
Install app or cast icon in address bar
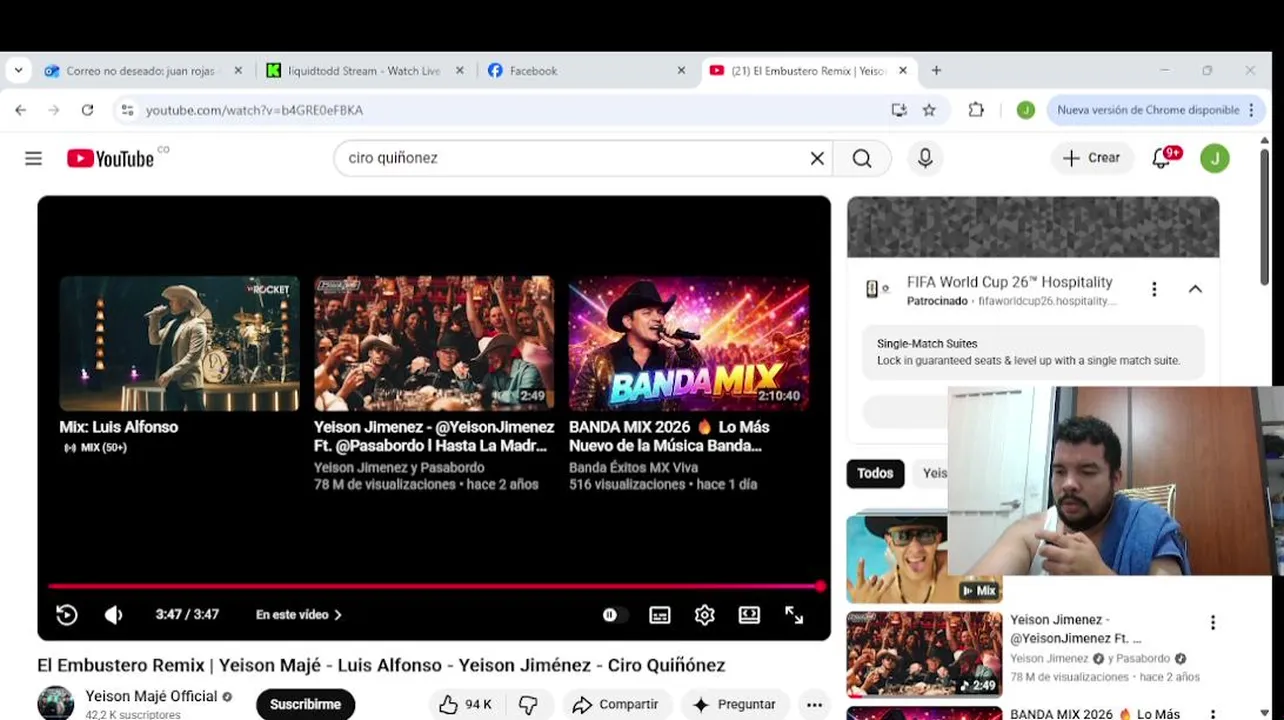coord(899,110)
